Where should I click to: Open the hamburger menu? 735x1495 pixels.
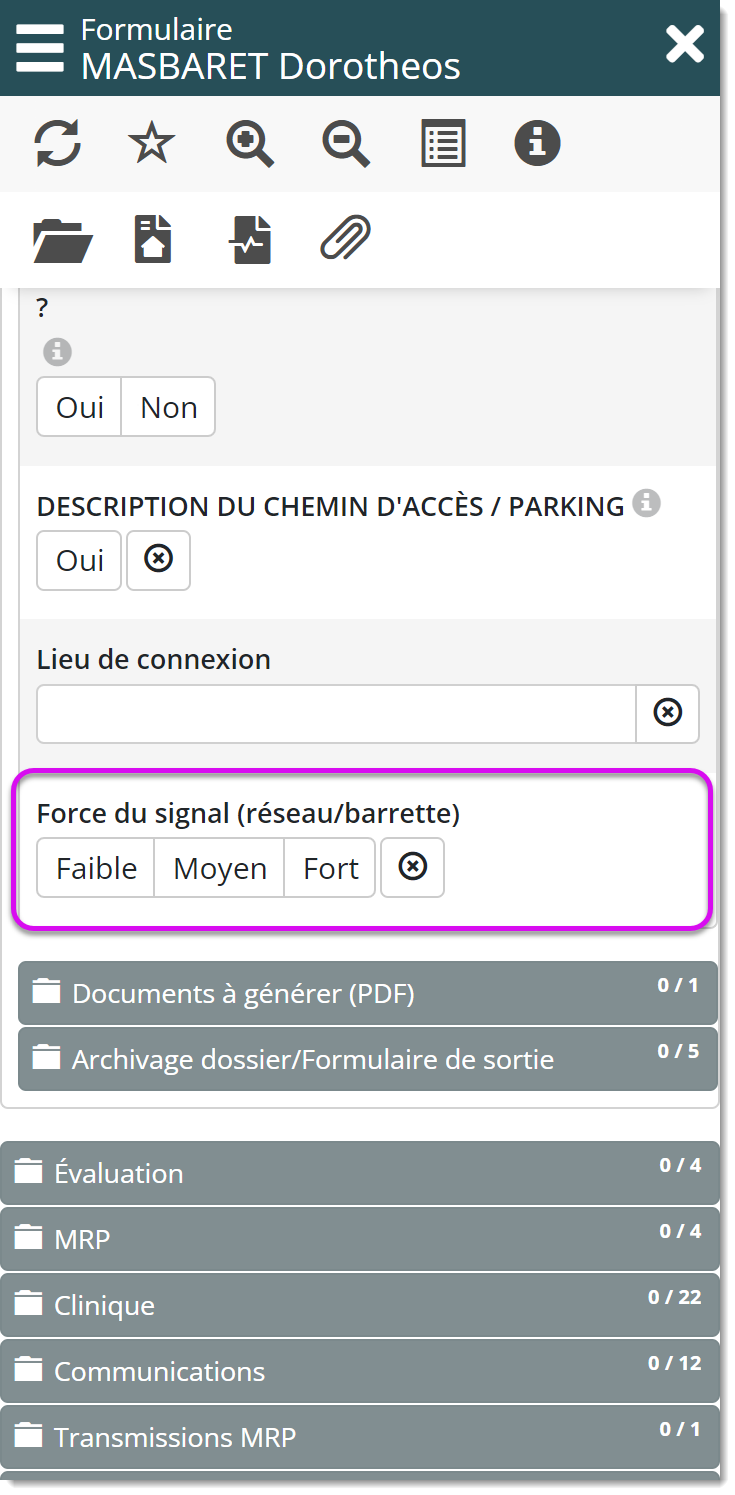(40, 47)
